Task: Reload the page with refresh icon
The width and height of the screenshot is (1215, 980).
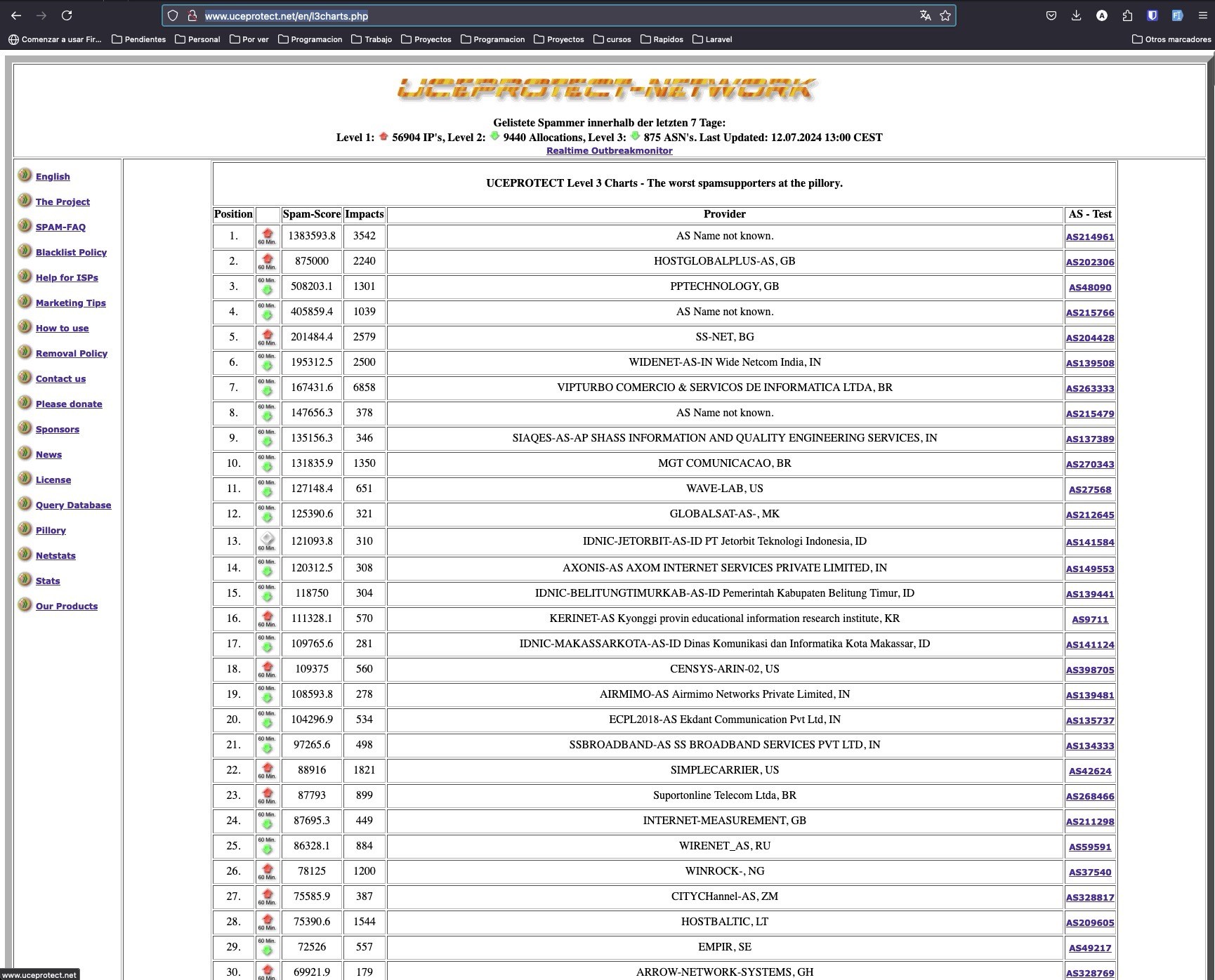Action: (x=67, y=15)
